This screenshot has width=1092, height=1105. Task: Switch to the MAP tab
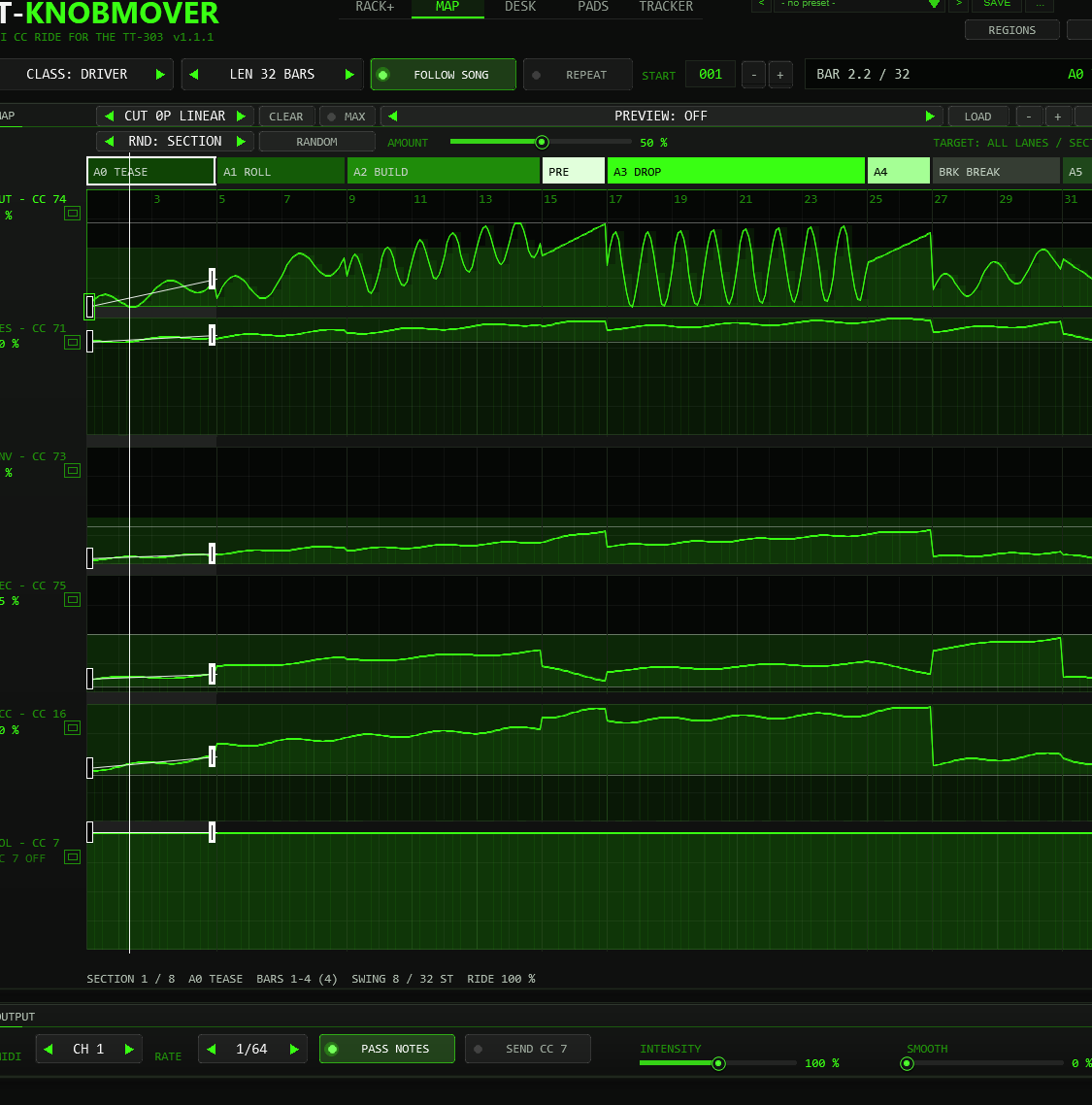pyautogui.click(x=447, y=7)
